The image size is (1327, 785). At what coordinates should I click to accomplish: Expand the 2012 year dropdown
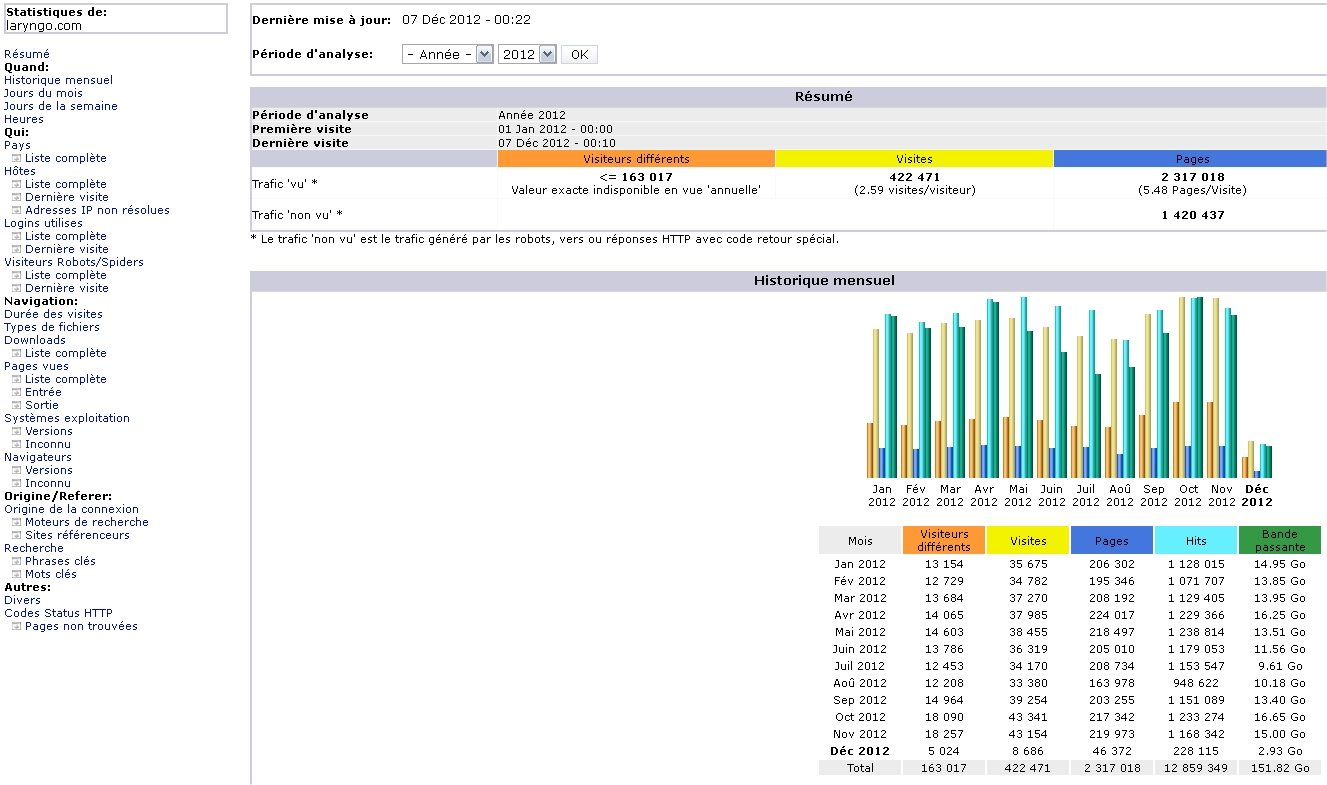click(x=526, y=55)
